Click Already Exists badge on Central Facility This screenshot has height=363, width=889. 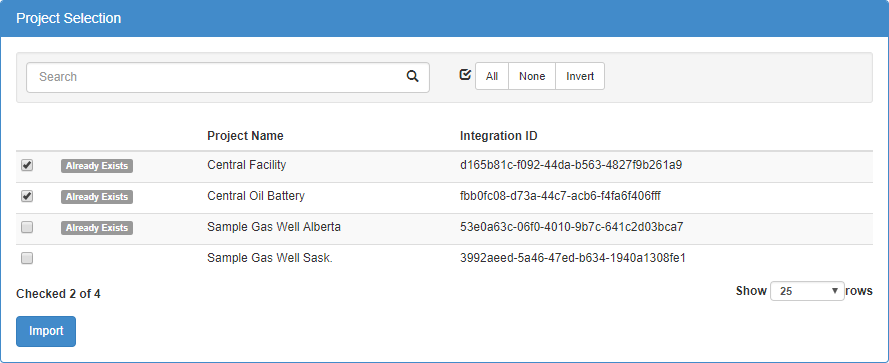point(97,166)
